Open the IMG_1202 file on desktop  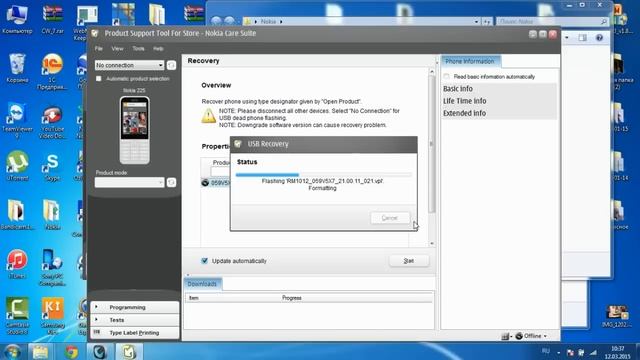coord(617,316)
